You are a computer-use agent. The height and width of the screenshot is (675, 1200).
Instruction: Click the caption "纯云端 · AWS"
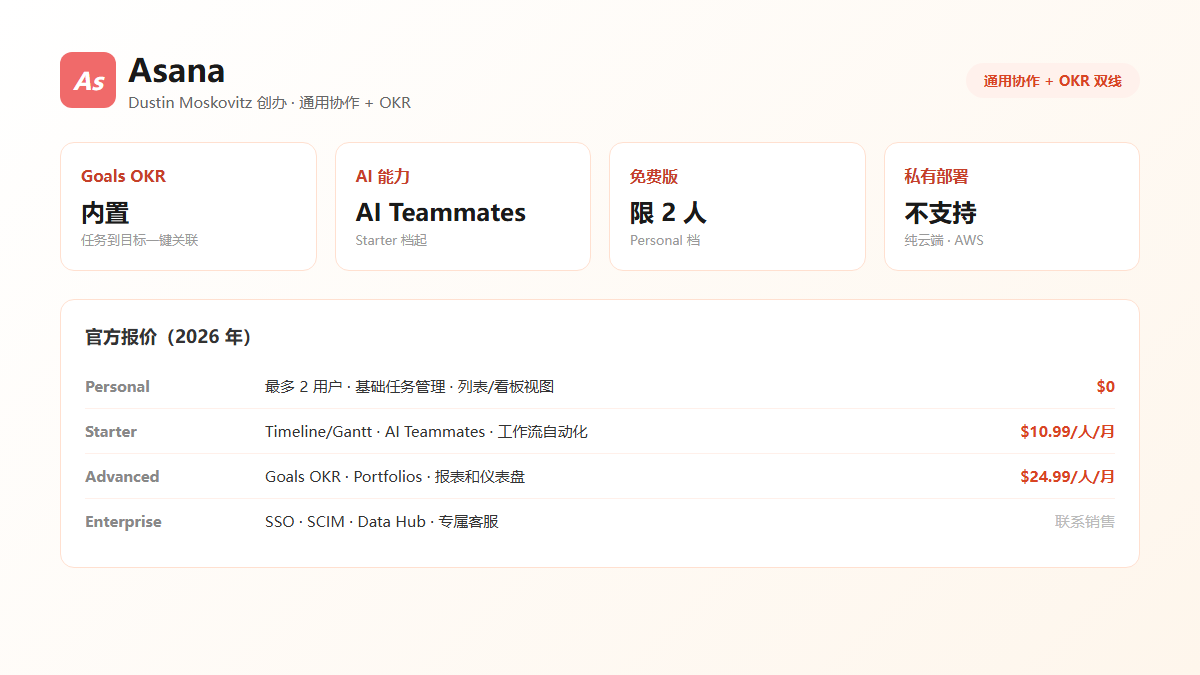click(944, 240)
